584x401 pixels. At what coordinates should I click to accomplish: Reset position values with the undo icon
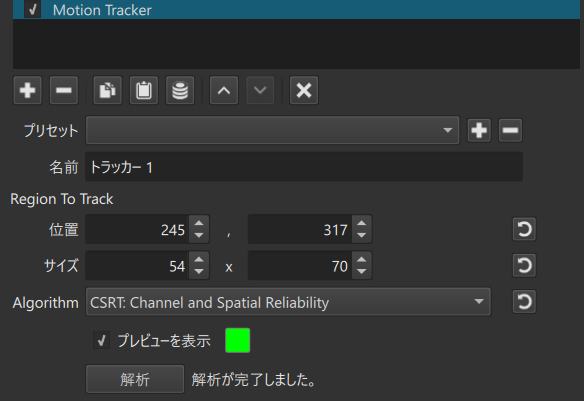click(524, 229)
